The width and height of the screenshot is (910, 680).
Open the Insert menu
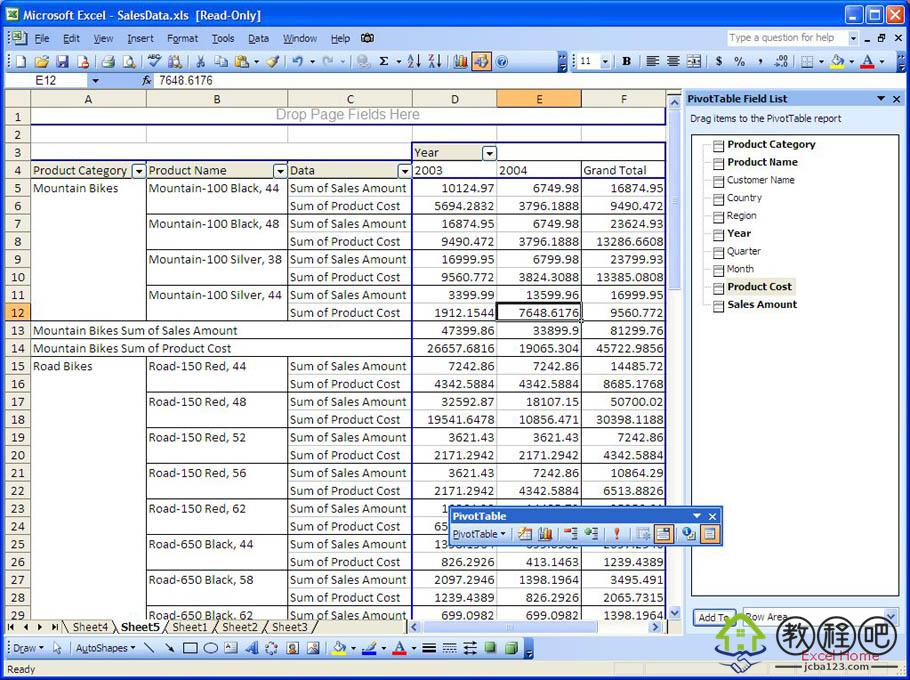140,38
